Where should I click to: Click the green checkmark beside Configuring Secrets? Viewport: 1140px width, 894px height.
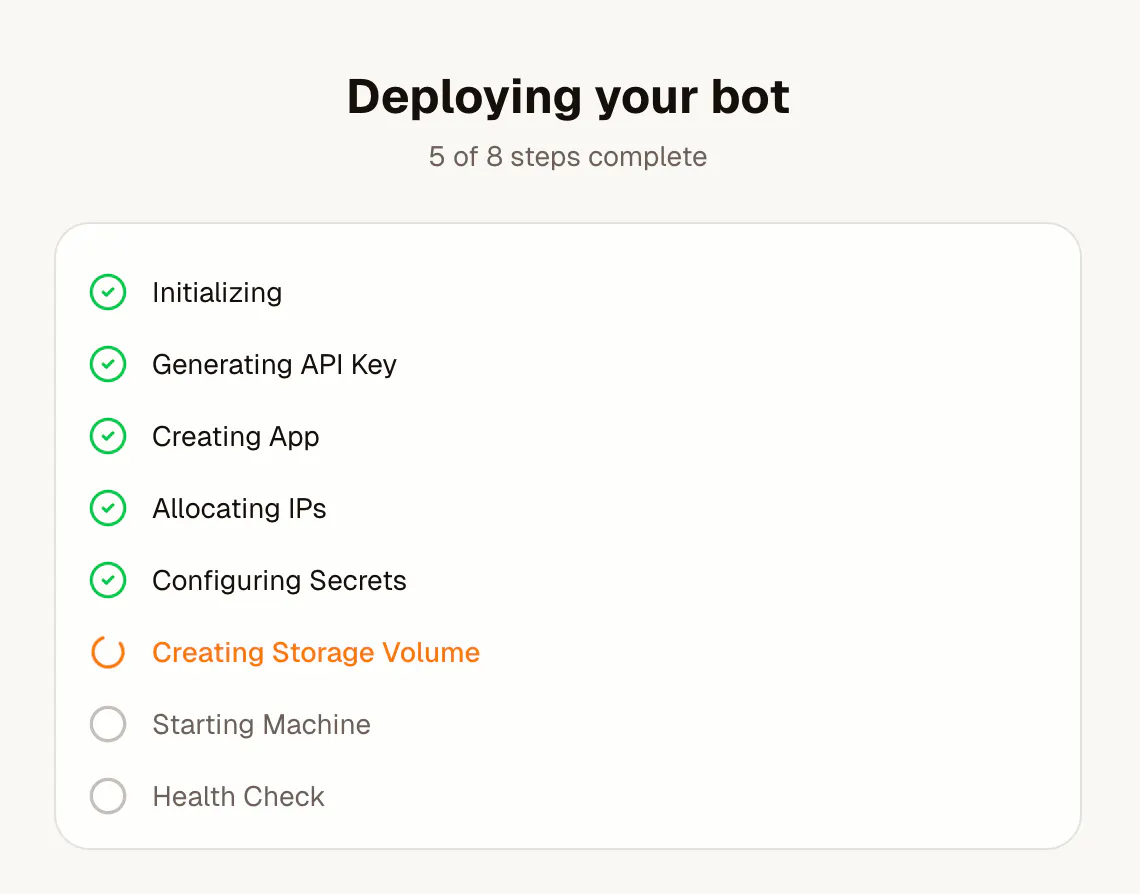click(x=108, y=580)
